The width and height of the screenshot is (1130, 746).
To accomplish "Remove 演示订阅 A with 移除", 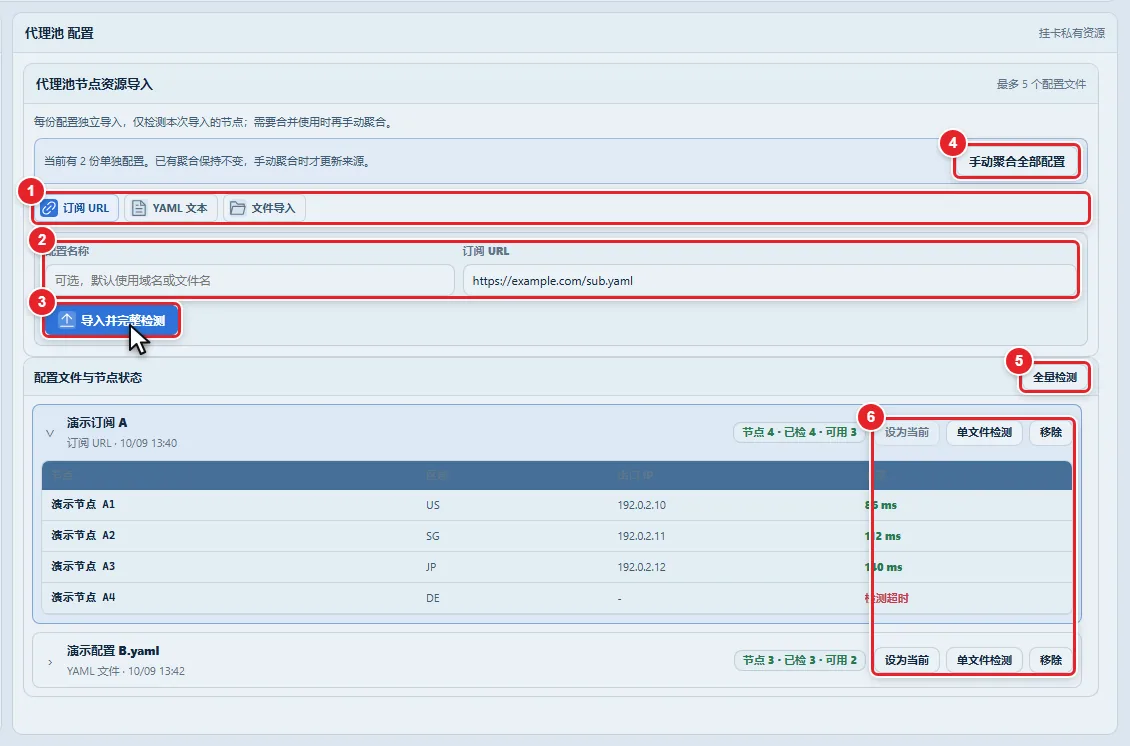I will [1050, 432].
